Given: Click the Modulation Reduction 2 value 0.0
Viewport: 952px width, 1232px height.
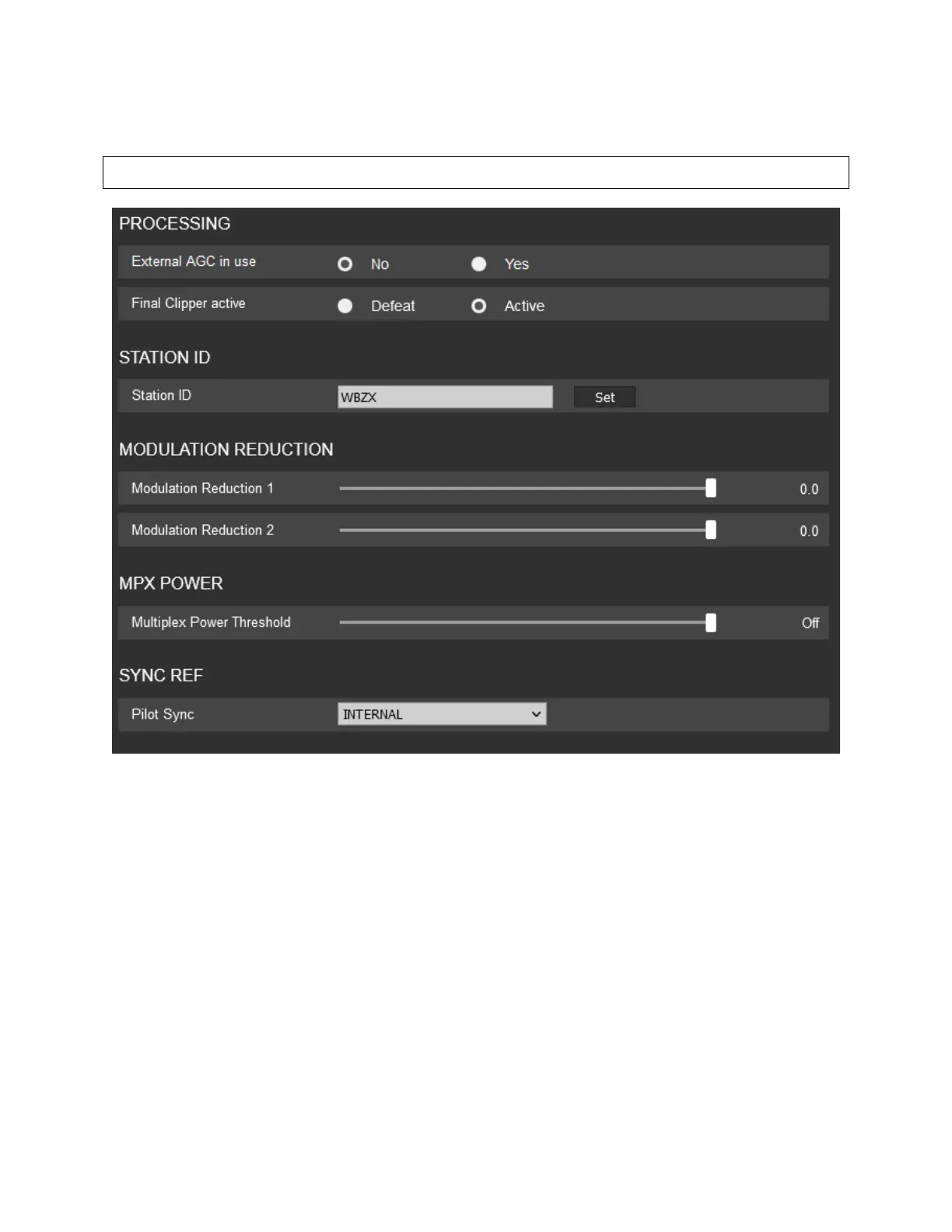Looking at the screenshot, I should [809, 531].
